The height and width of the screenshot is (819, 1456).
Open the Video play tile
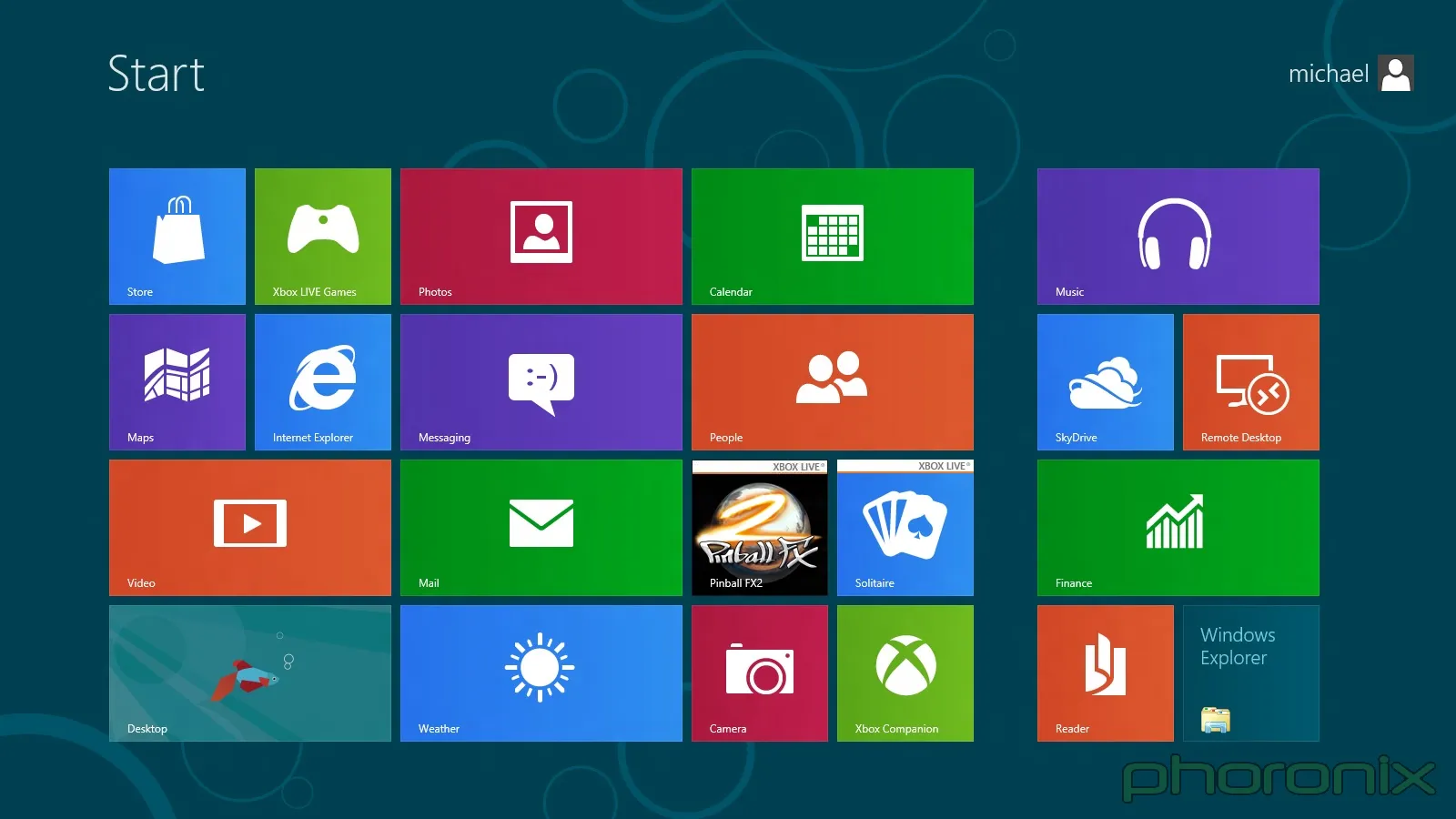(x=250, y=528)
